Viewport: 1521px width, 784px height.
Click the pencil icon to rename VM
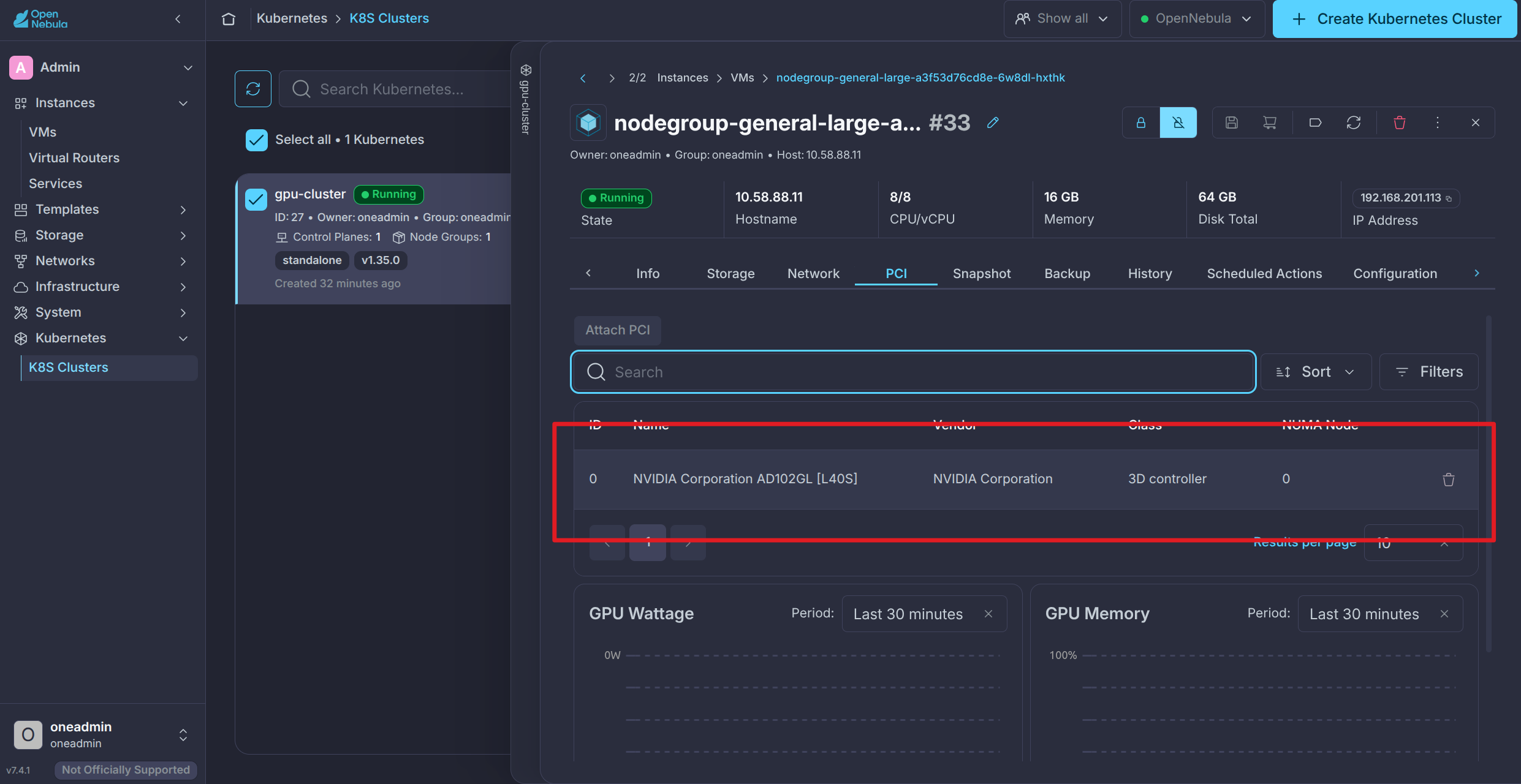(x=993, y=123)
